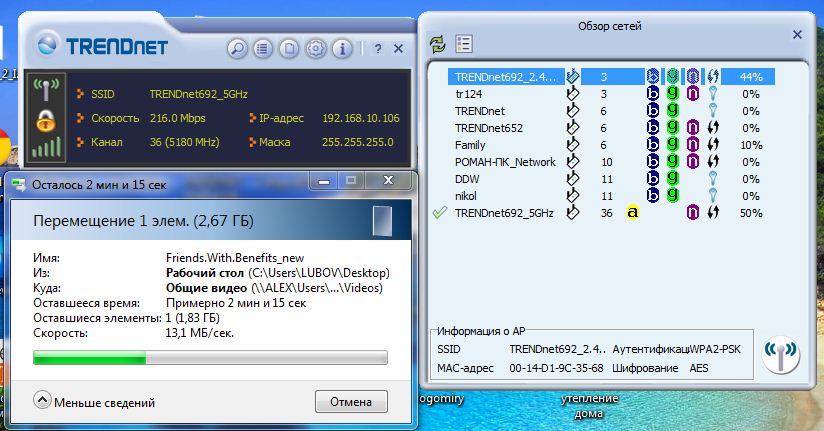
Task: Click the key icon in РОМАН-ПК_Network row
Action: coord(573,161)
